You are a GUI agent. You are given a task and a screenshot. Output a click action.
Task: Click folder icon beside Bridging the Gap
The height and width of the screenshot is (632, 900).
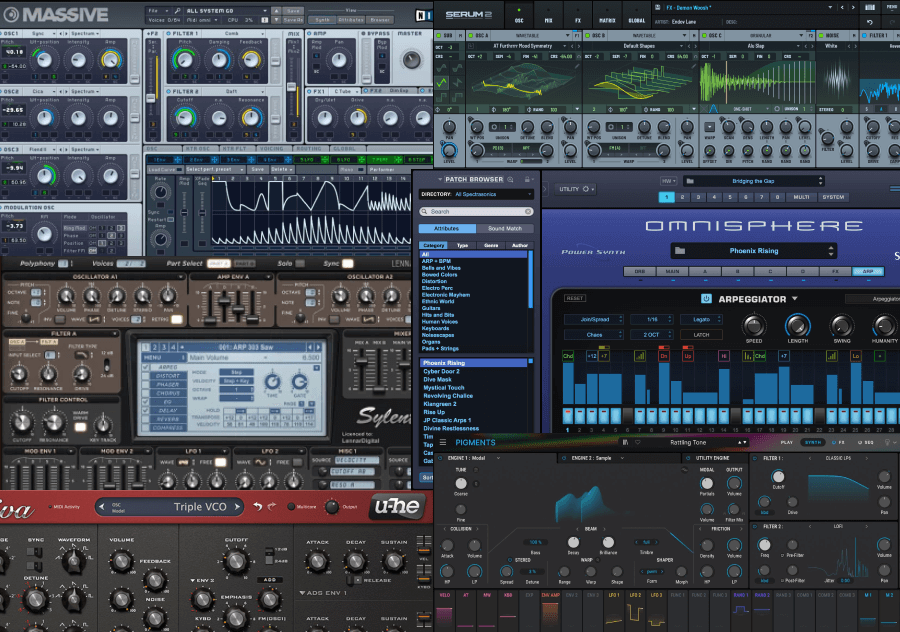(x=690, y=181)
